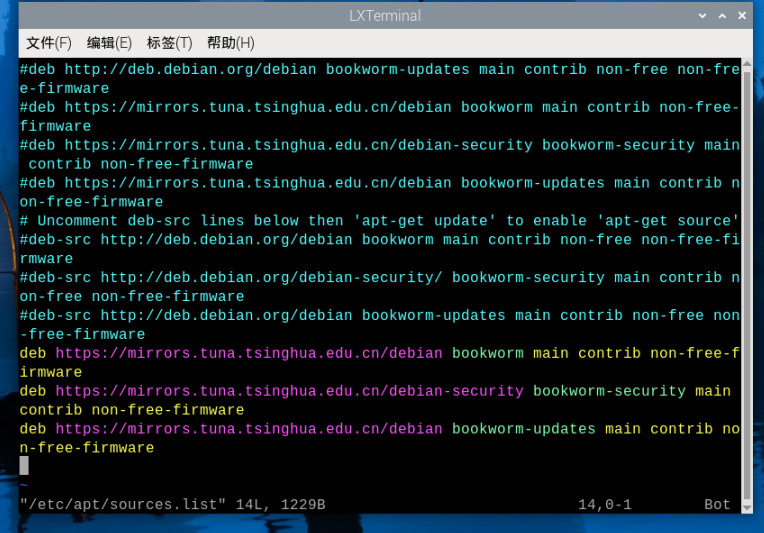The image size is (764, 533).
Task: Click the "Bot" indicator in the status line
Action: point(717,504)
